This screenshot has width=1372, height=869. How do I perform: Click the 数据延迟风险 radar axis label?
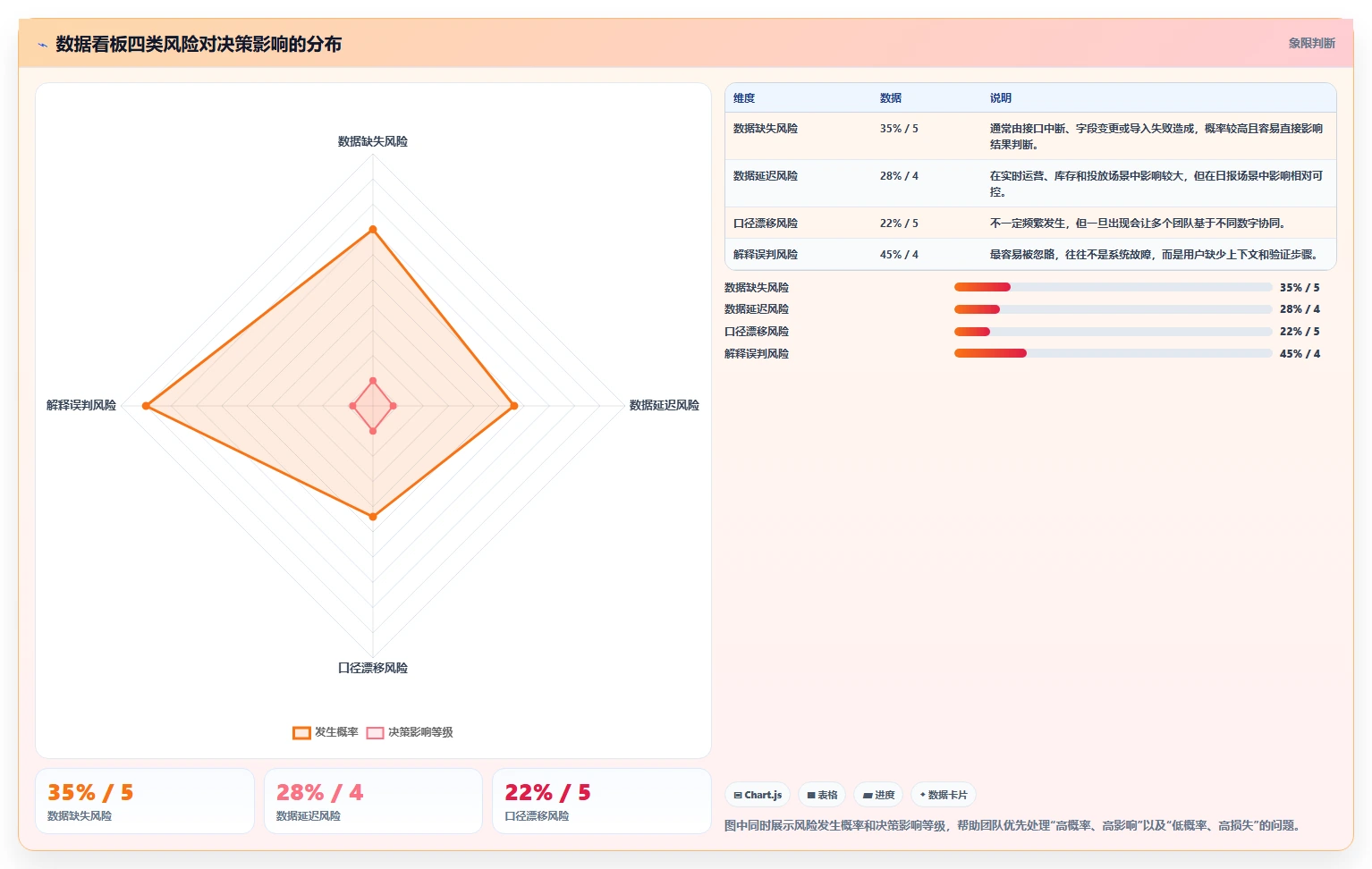pyautogui.click(x=665, y=405)
